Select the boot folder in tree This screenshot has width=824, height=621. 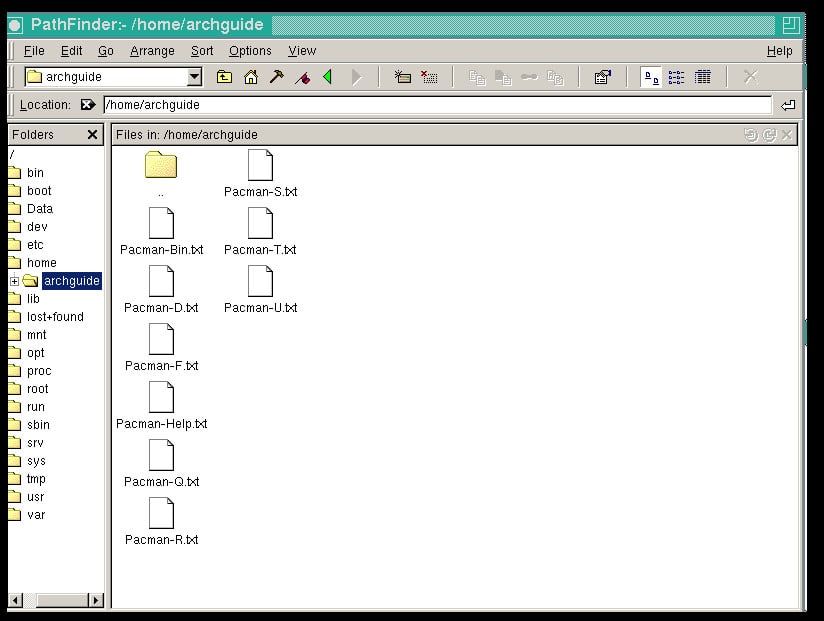point(30,191)
